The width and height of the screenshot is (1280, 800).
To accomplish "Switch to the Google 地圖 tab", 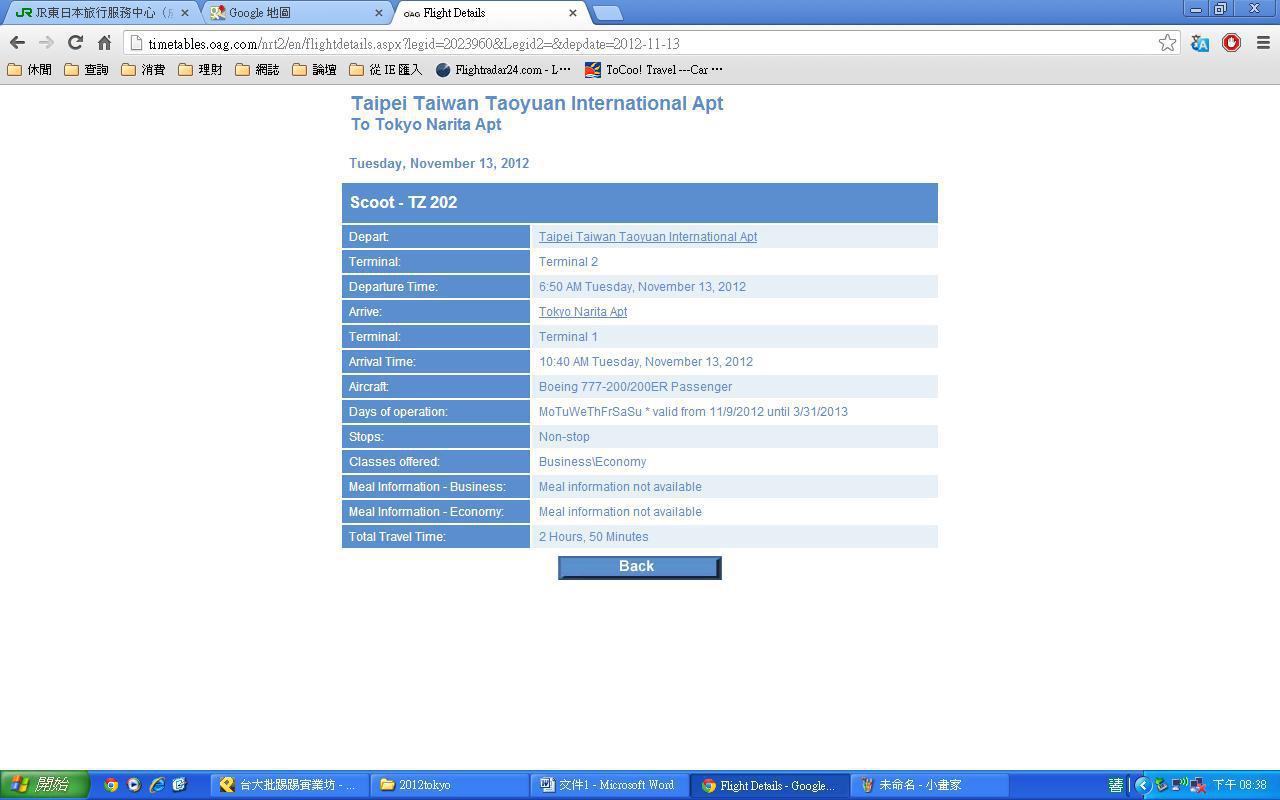I will [x=296, y=13].
